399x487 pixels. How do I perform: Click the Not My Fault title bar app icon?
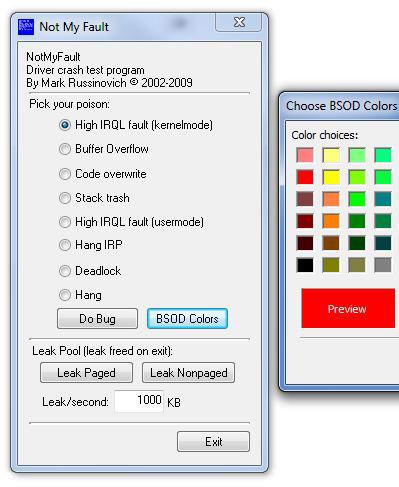pos(26,27)
